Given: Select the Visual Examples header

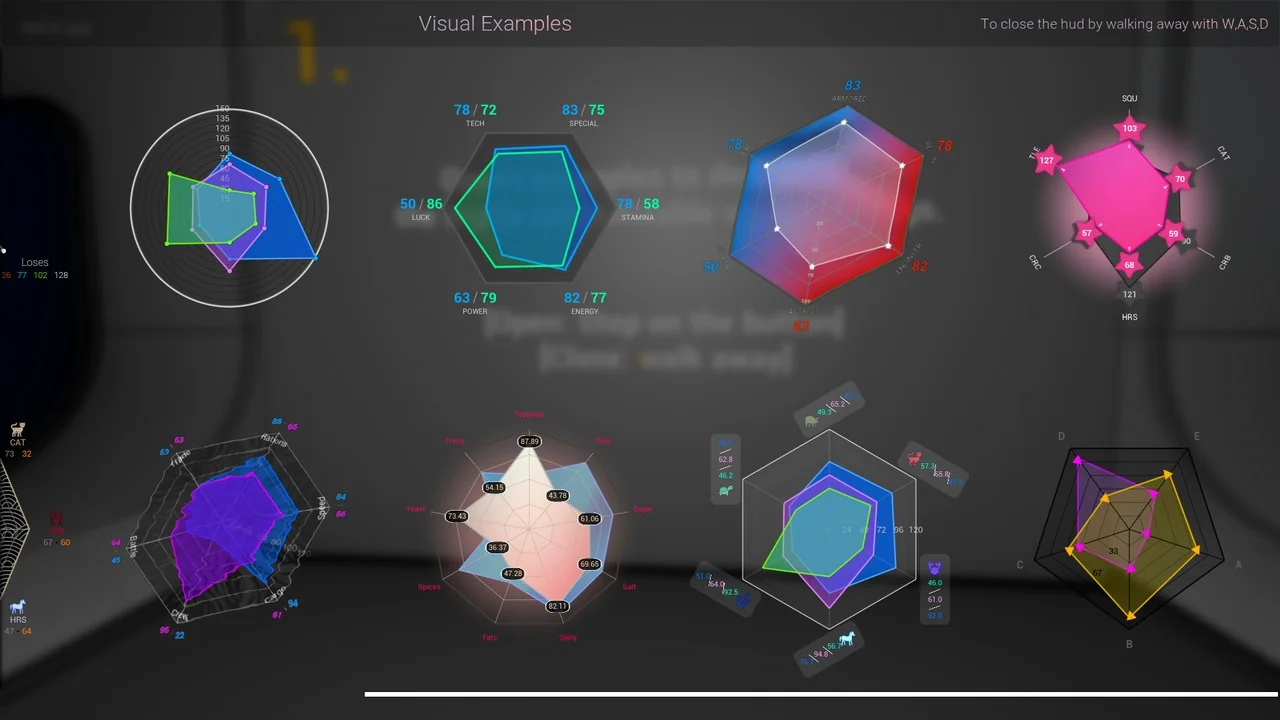Looking at the screenshot, I should [495, 23].
